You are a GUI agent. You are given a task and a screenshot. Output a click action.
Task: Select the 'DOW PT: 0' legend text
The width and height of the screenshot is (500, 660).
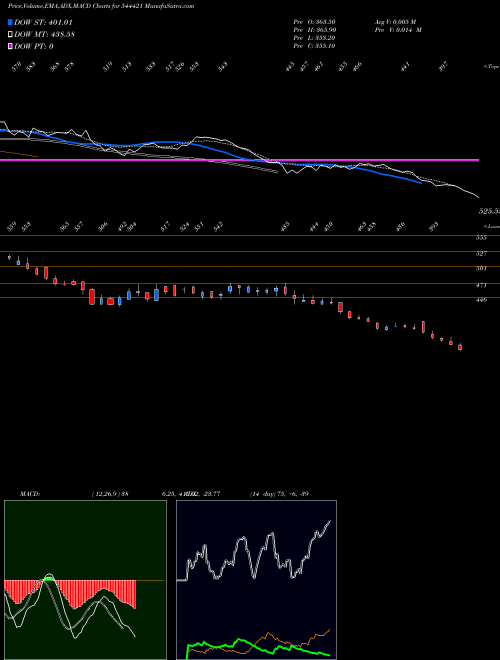tap(34, 46)
